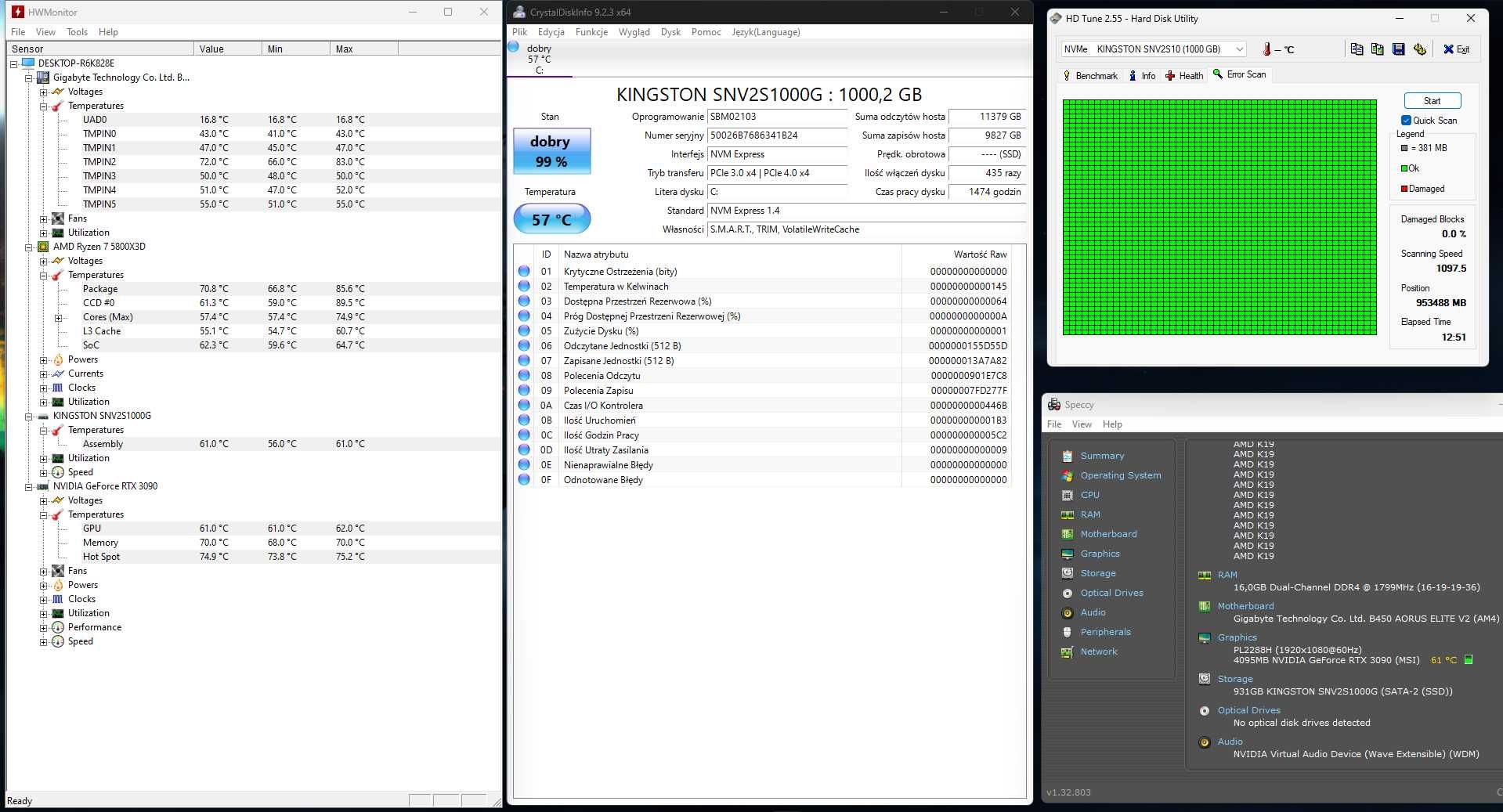Open HD Tune options via the gears icon

[1419, 49]
